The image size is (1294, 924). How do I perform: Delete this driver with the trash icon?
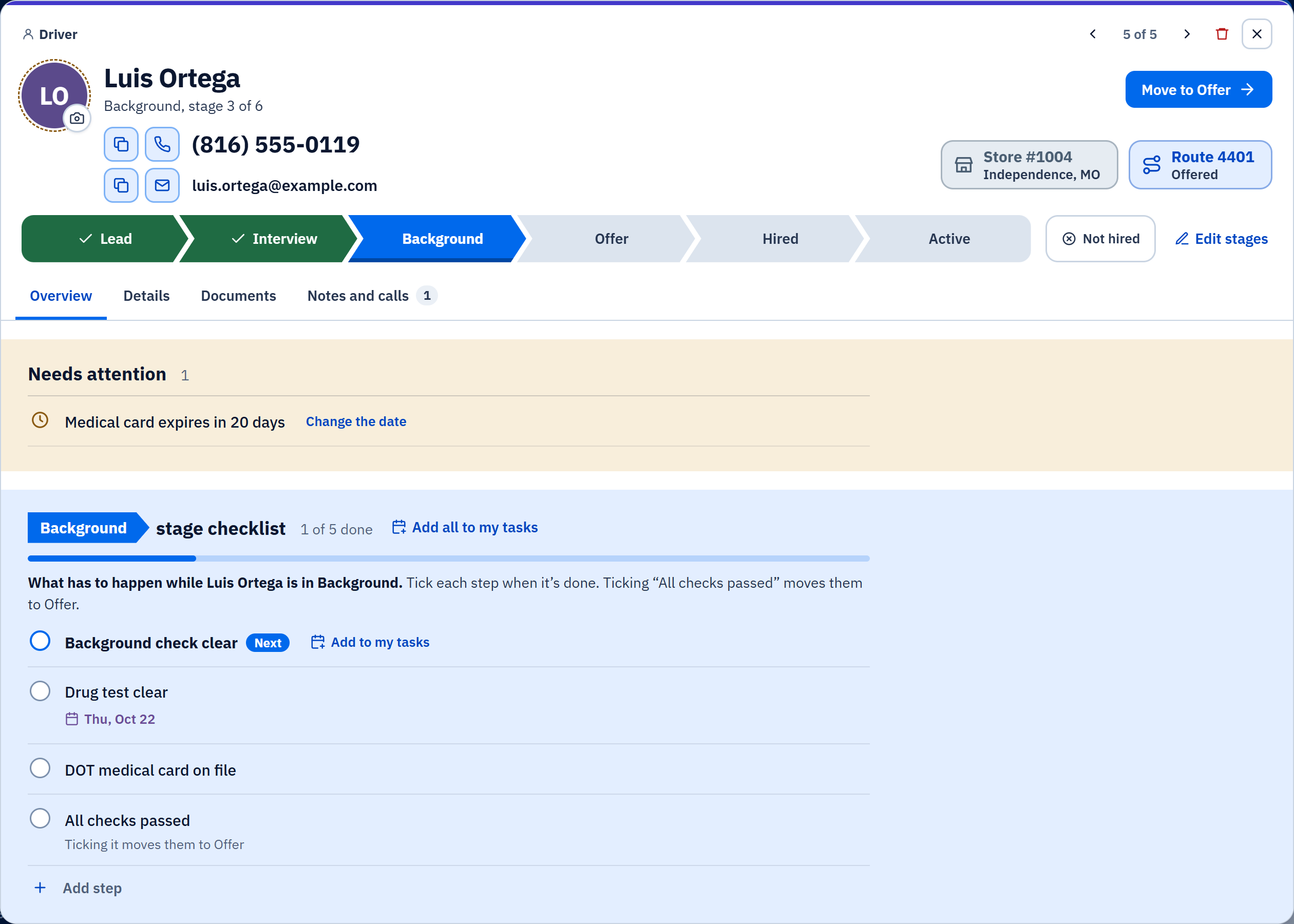[x=1222, y=34]
